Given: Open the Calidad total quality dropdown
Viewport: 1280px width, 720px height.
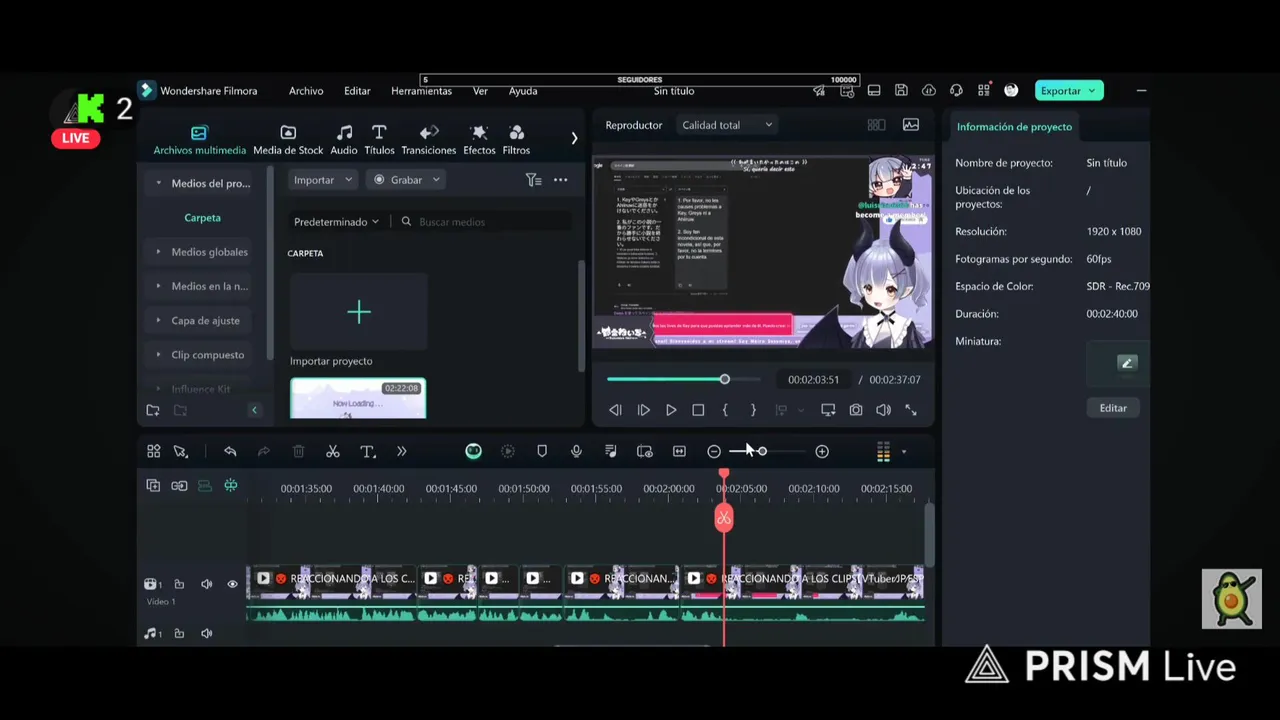Looking at the screenshot, I should (x=727, y=125).
